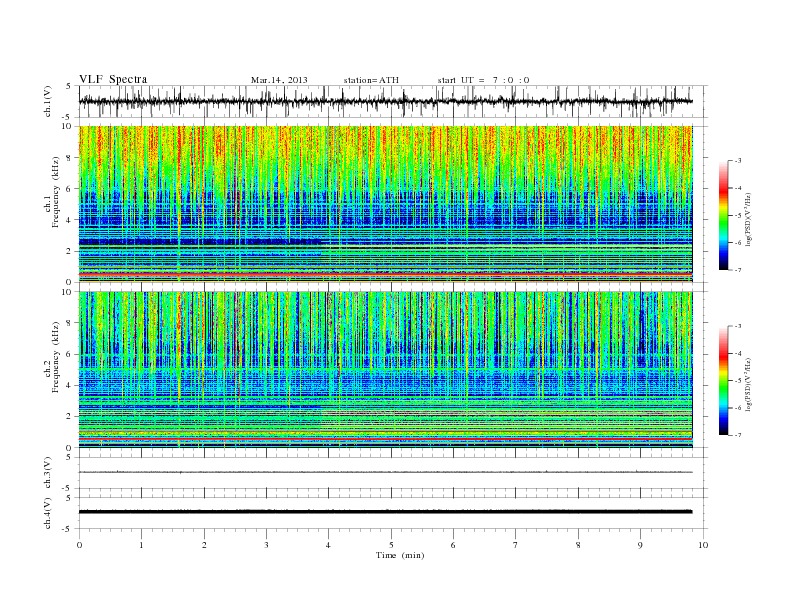Click the time axis tick label "4"
Image resolution: width=792 pixels, height=612 pixels.
pos(329,545)
